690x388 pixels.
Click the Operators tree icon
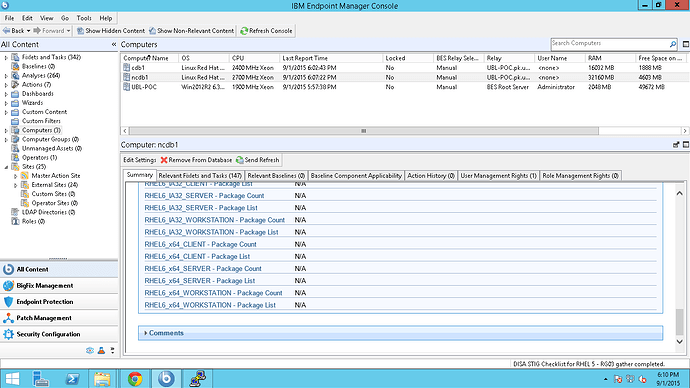(15, 157)
